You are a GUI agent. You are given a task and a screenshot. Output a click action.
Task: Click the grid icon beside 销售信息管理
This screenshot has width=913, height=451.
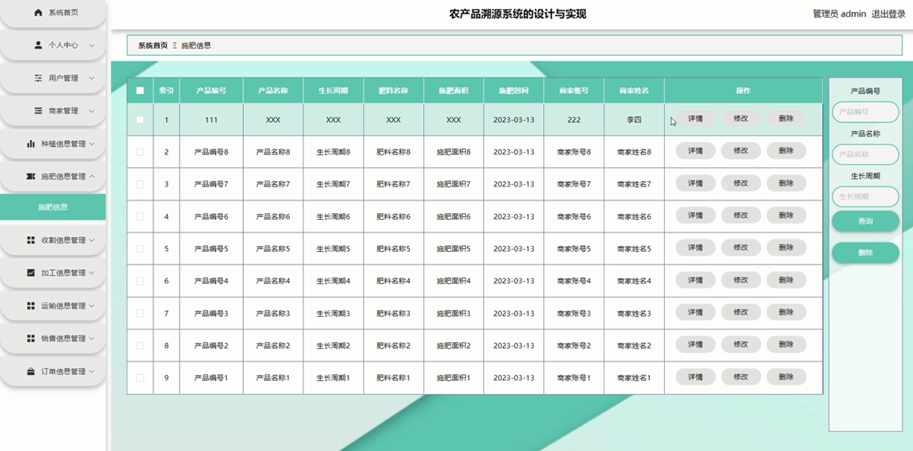[x=31, y=338]
